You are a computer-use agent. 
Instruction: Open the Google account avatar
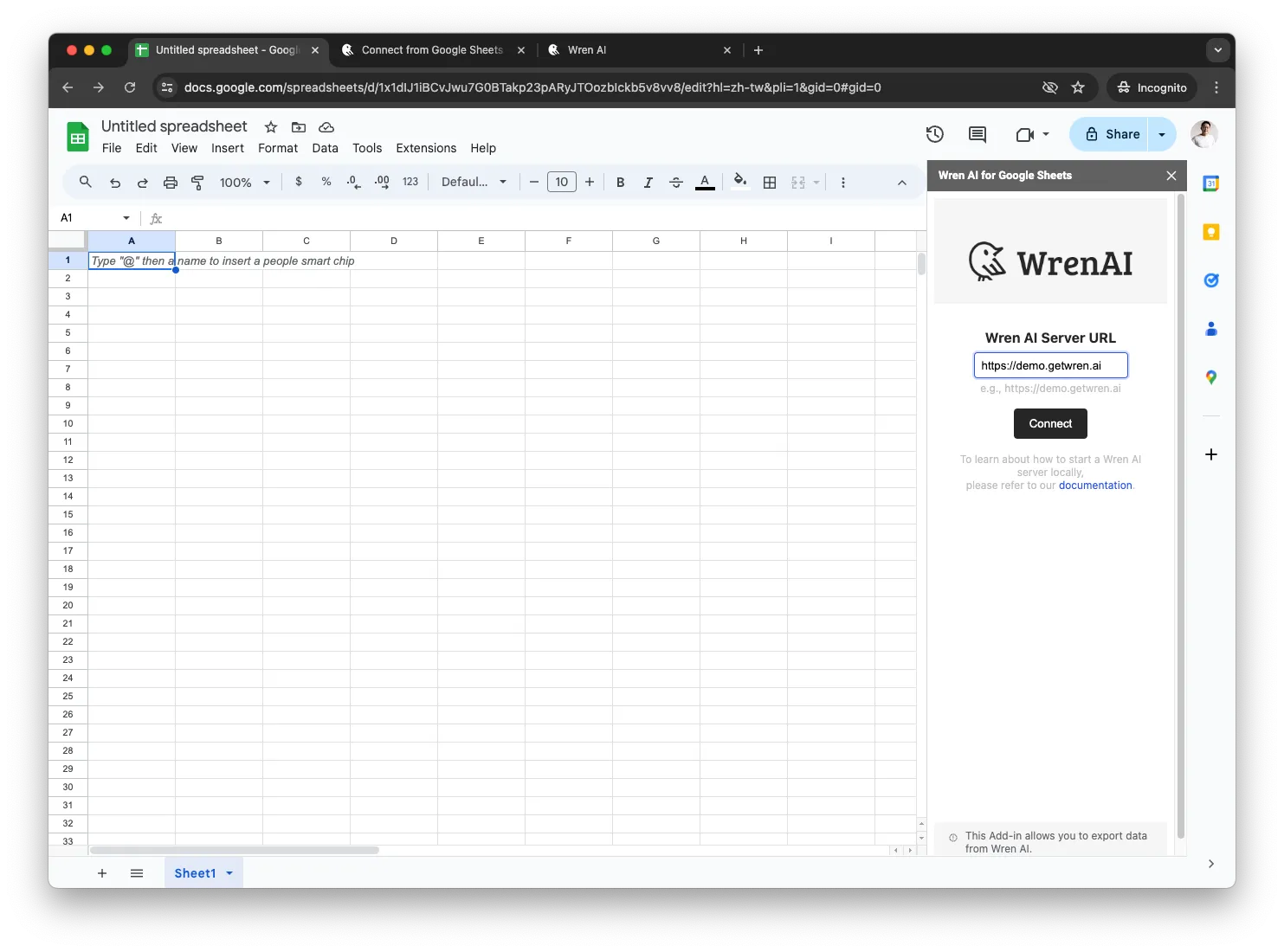tap(1204, 134)
